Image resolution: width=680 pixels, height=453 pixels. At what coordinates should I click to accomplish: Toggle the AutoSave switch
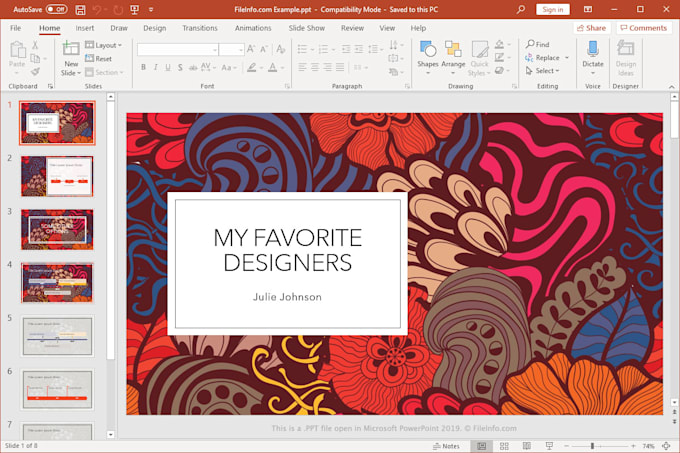[x=57, y=9]
